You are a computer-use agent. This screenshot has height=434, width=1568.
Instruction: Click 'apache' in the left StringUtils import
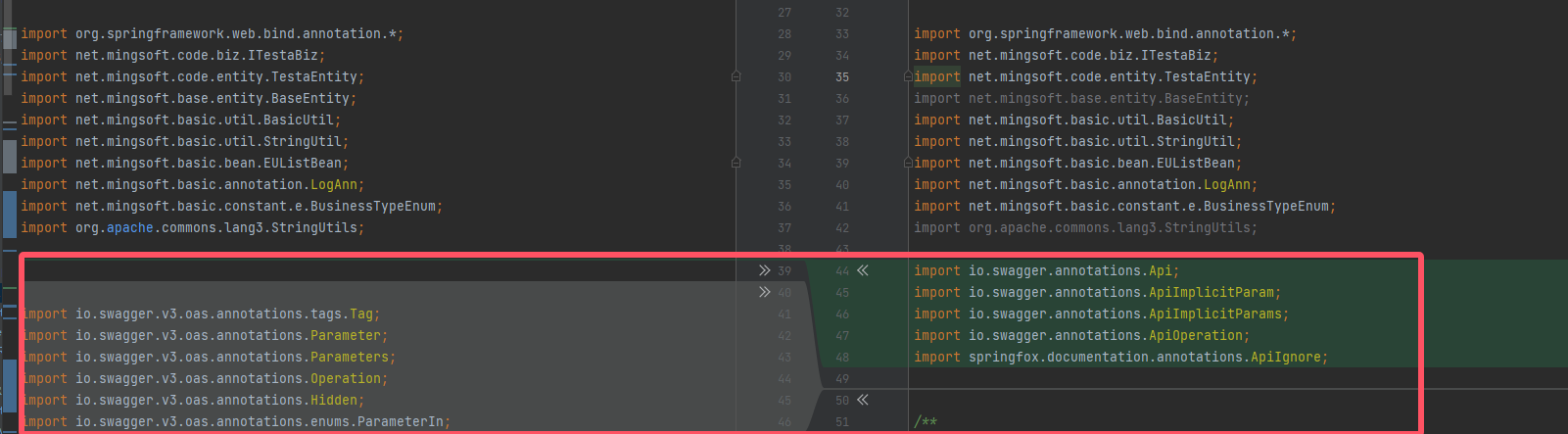coord(129,227)
